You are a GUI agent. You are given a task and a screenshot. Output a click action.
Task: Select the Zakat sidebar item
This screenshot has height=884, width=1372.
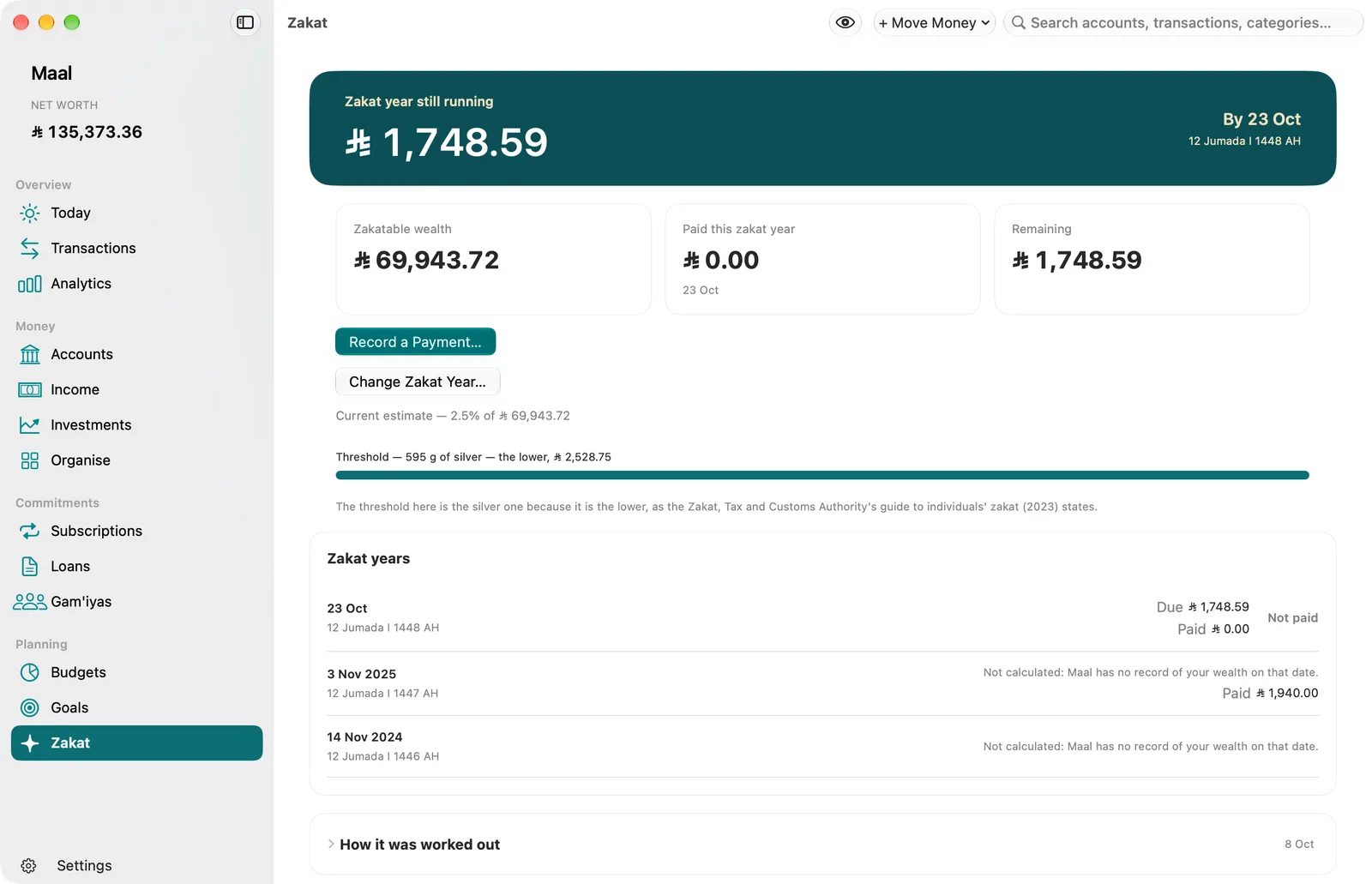137,743
